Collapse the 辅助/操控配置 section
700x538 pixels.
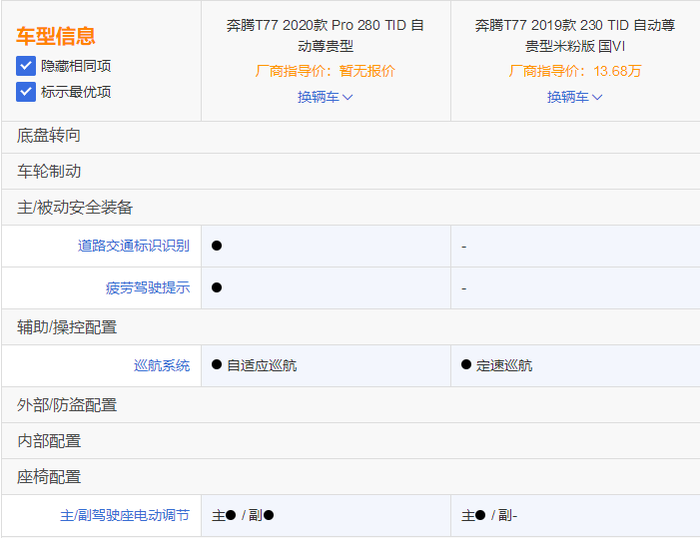[x=350, y=327]
